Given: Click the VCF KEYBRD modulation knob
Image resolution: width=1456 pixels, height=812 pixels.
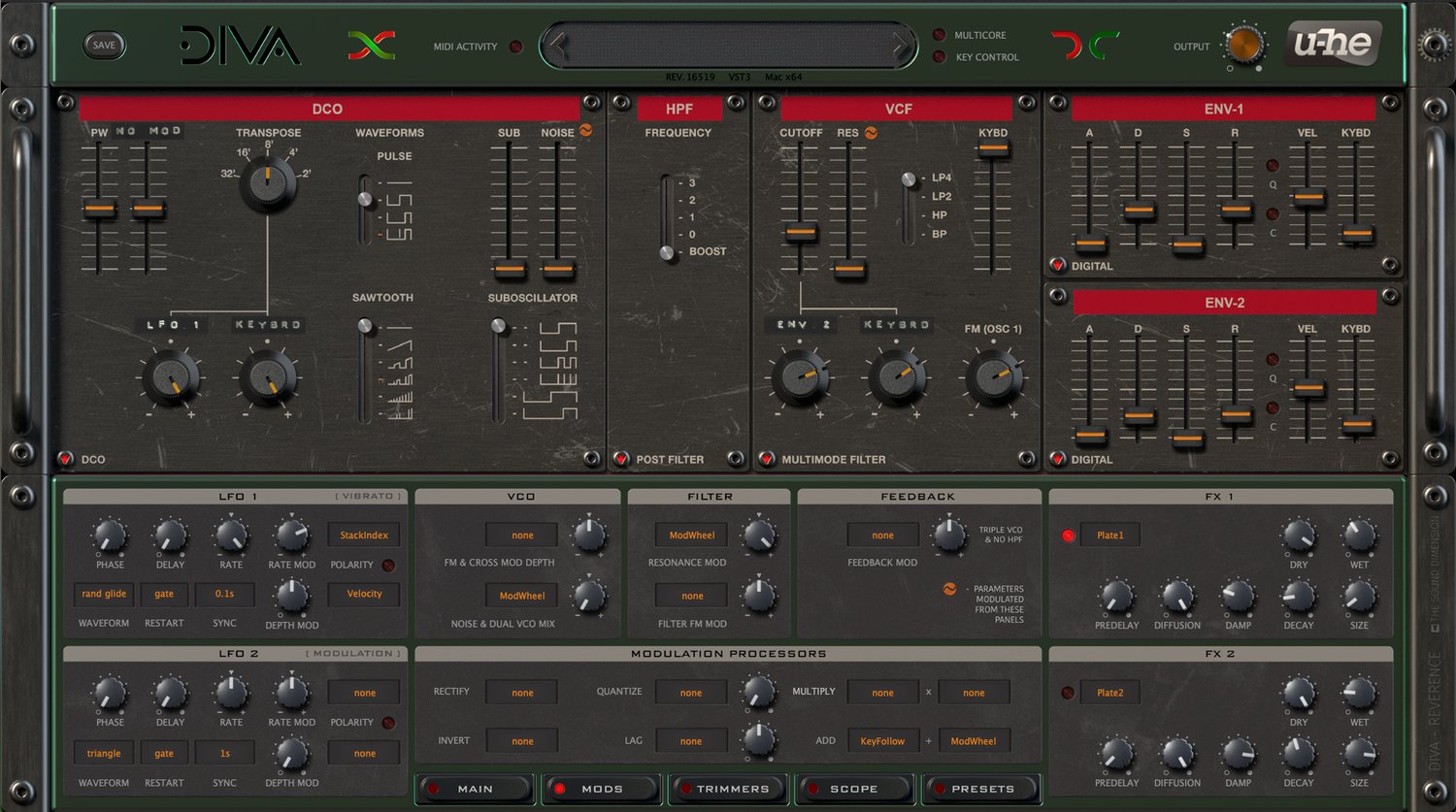Looking at the screenshot, I should click(896, 377).
